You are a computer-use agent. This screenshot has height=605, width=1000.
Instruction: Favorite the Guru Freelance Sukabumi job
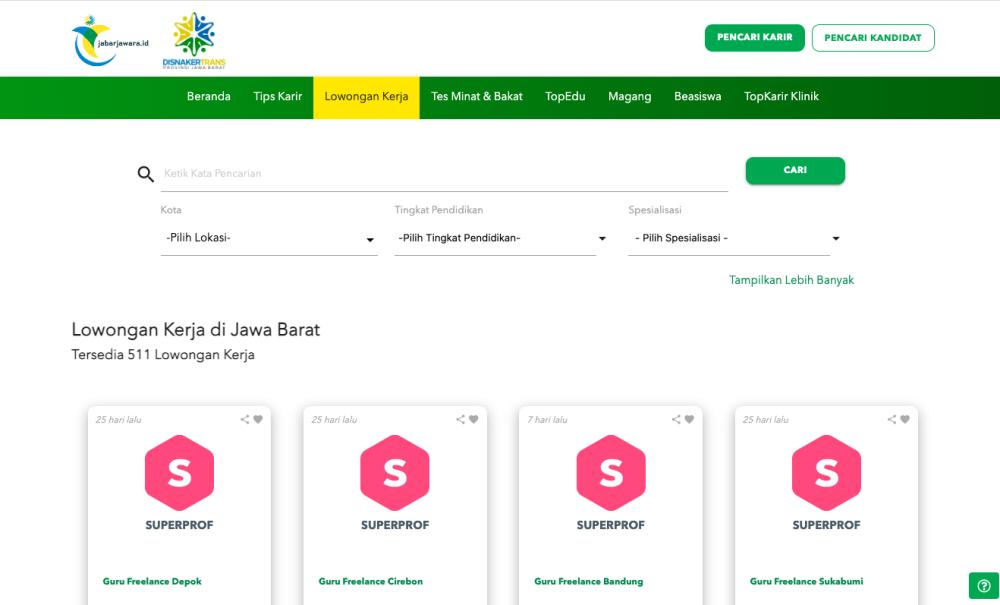click(904, 419)
